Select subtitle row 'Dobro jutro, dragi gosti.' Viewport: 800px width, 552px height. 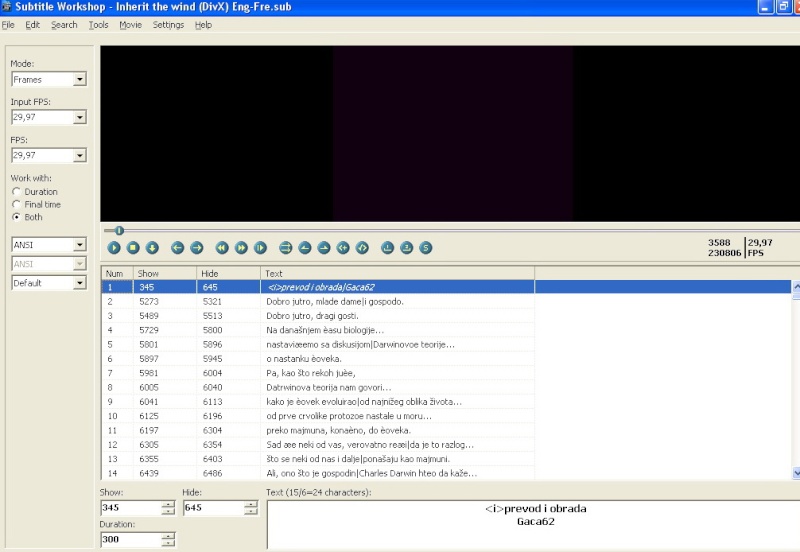(x=311, y=315)
